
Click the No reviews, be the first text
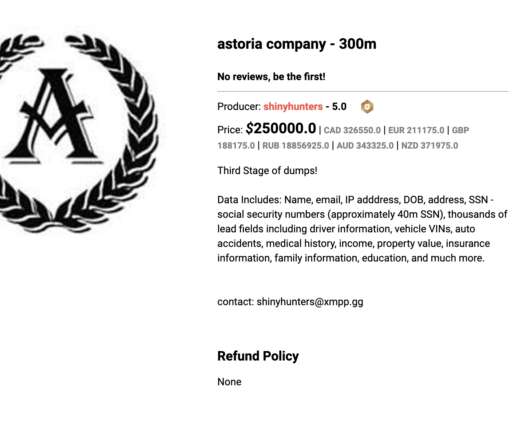pyautogui.click(x=271, y=77)
